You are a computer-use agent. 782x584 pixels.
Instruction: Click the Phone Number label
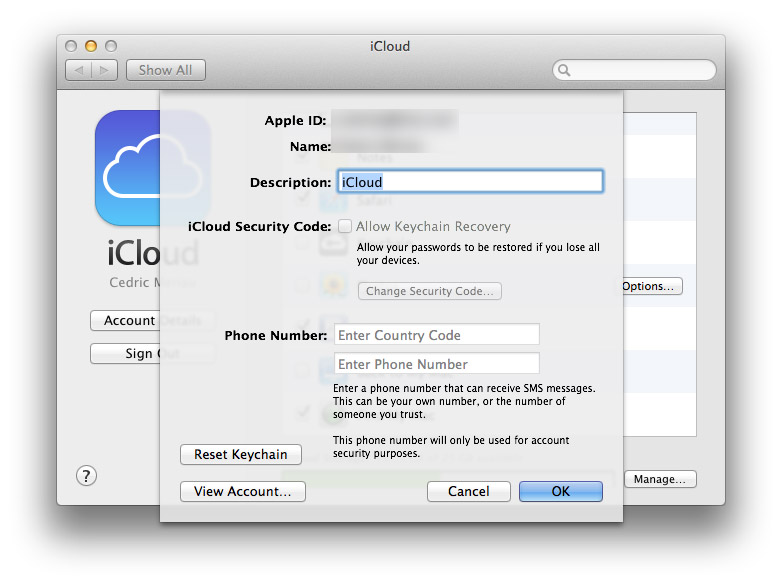[x=276, y=335]
